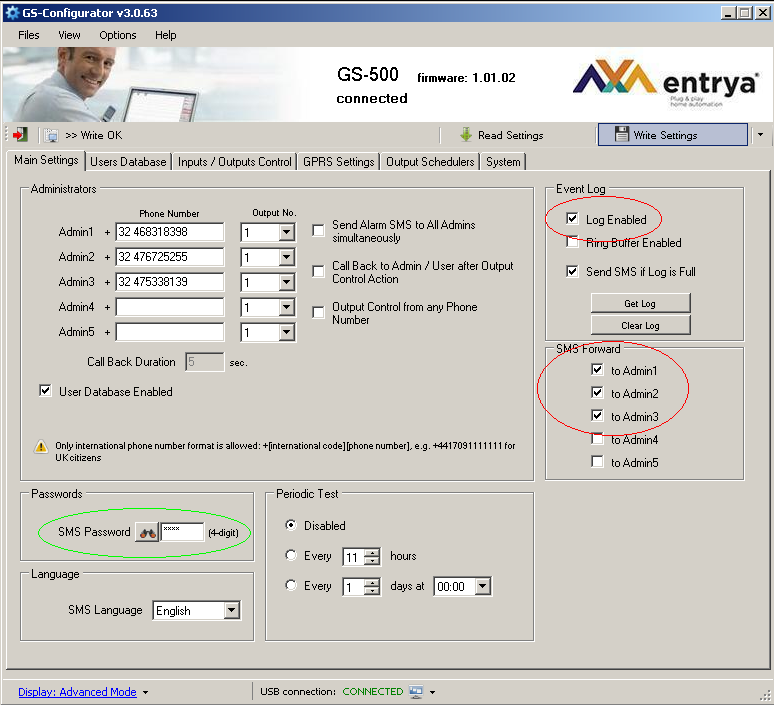Screen dimensions: 774x705
Task: Increase the hours stepper value
Action: coord(372,553)
